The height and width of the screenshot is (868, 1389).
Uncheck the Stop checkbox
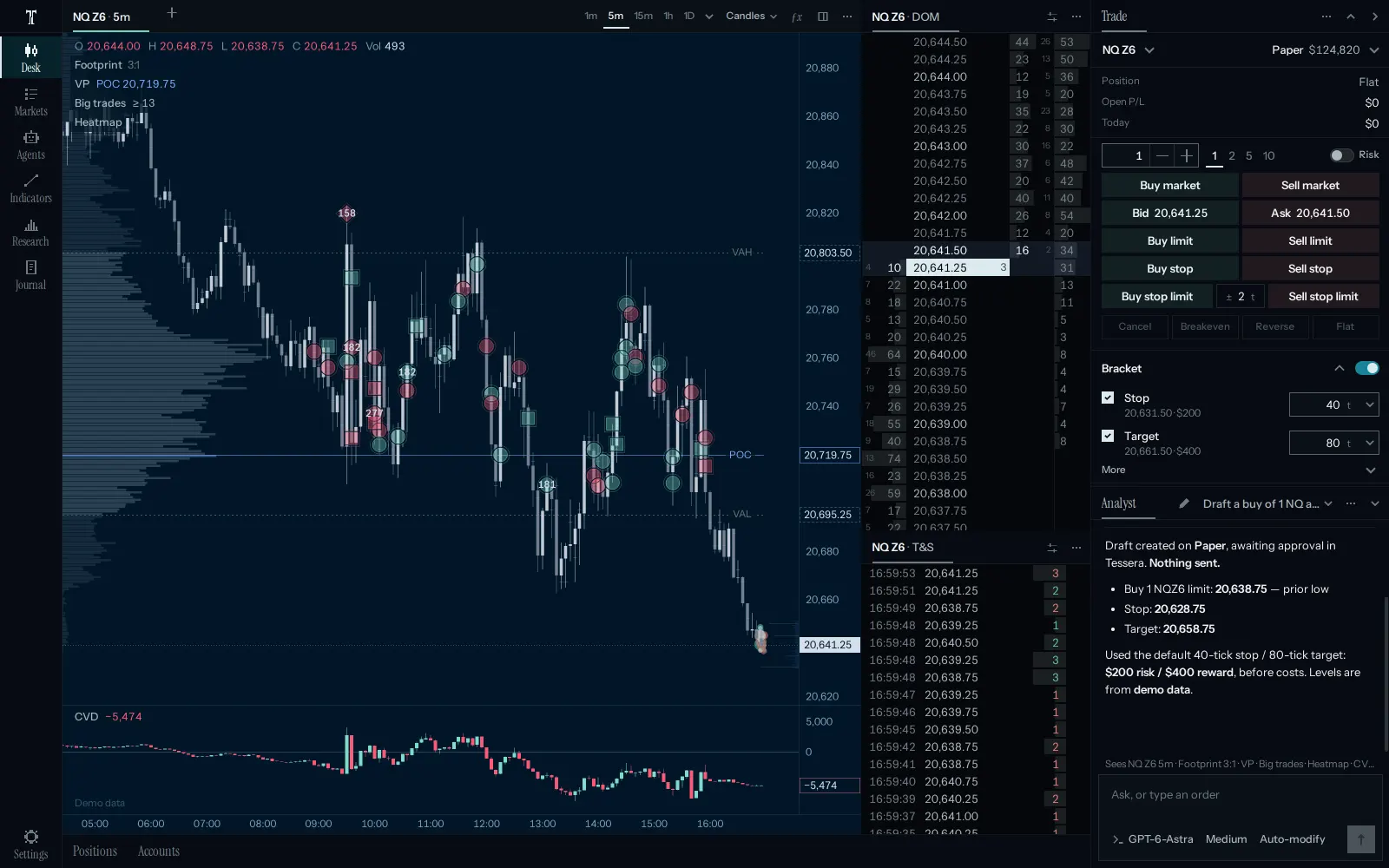1108,398
